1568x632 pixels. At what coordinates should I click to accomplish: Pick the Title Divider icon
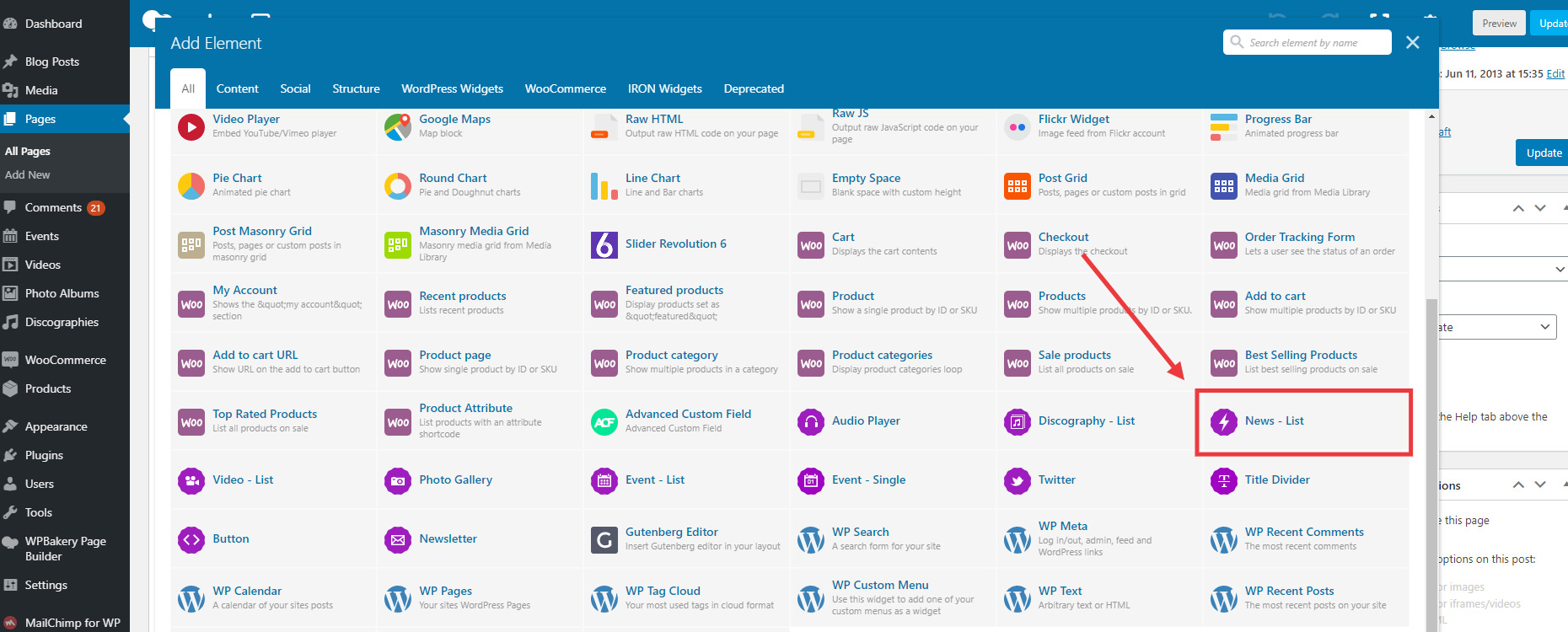coord(1224,481)
